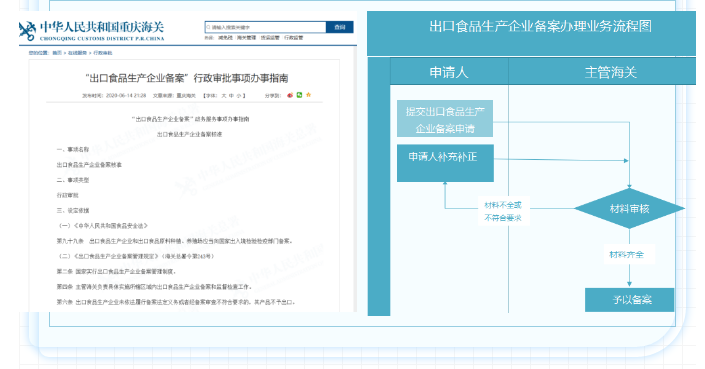Click the line (二)《出口食品生产企业备案管理规定》
The height and width of the screenshot is (369, 705).
136,256
